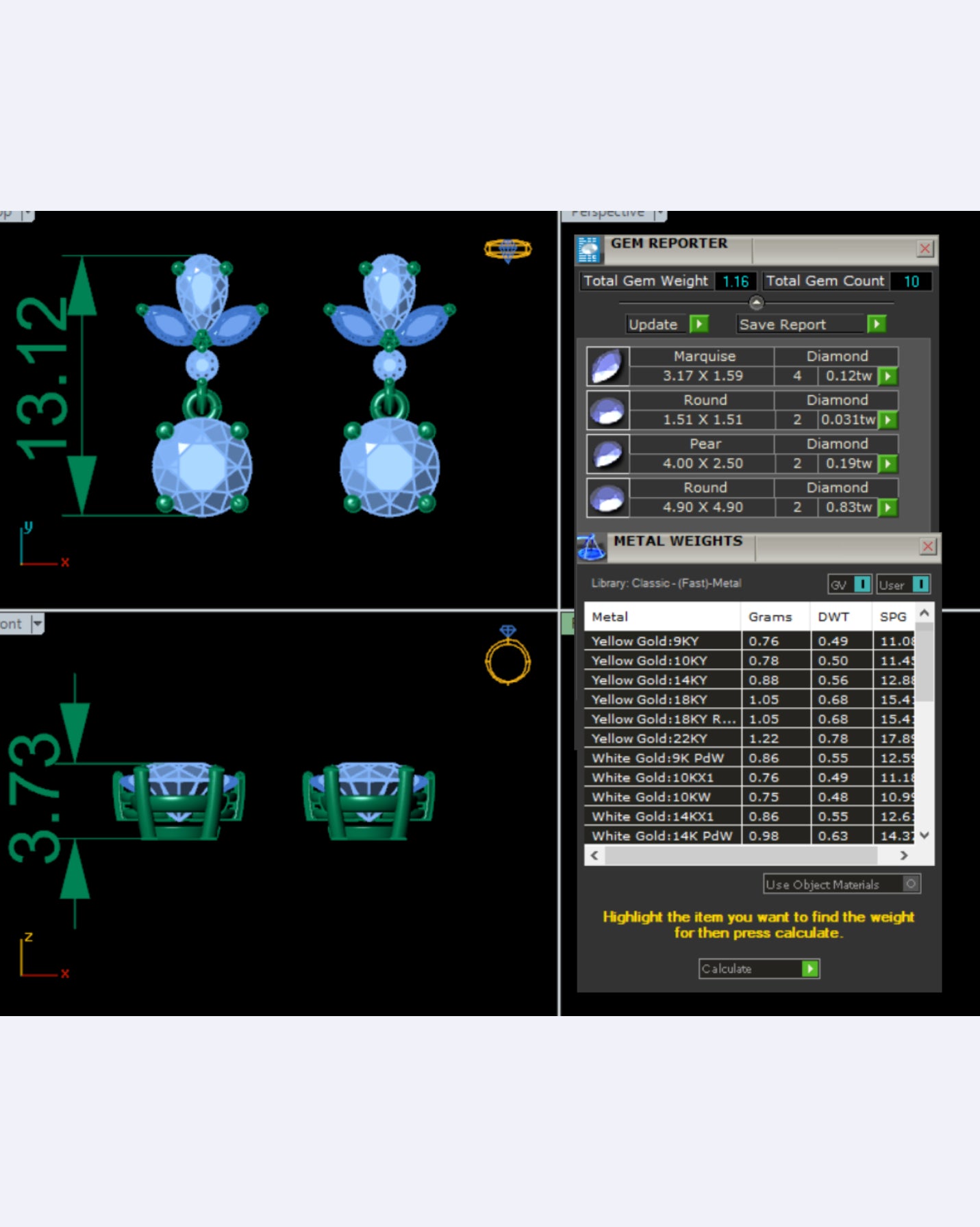Toggle the User library switch
The image size is (980, 1227).
coord(920,584)
